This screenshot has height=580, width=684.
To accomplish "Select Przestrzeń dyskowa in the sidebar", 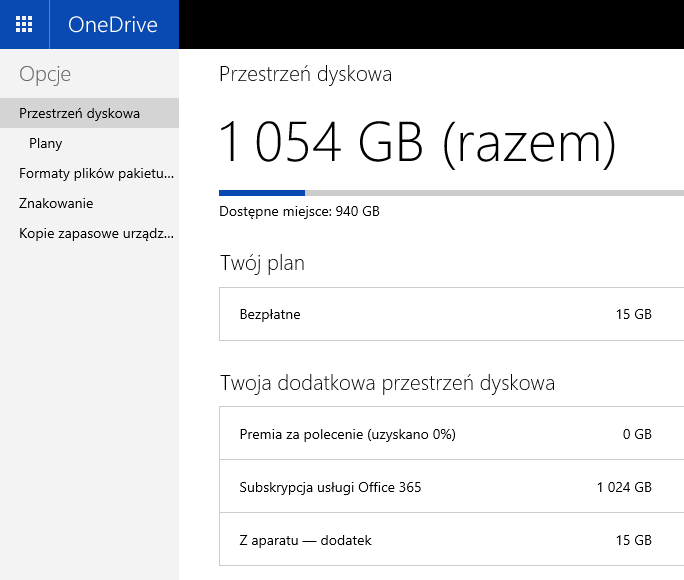I will click(80, 113).
